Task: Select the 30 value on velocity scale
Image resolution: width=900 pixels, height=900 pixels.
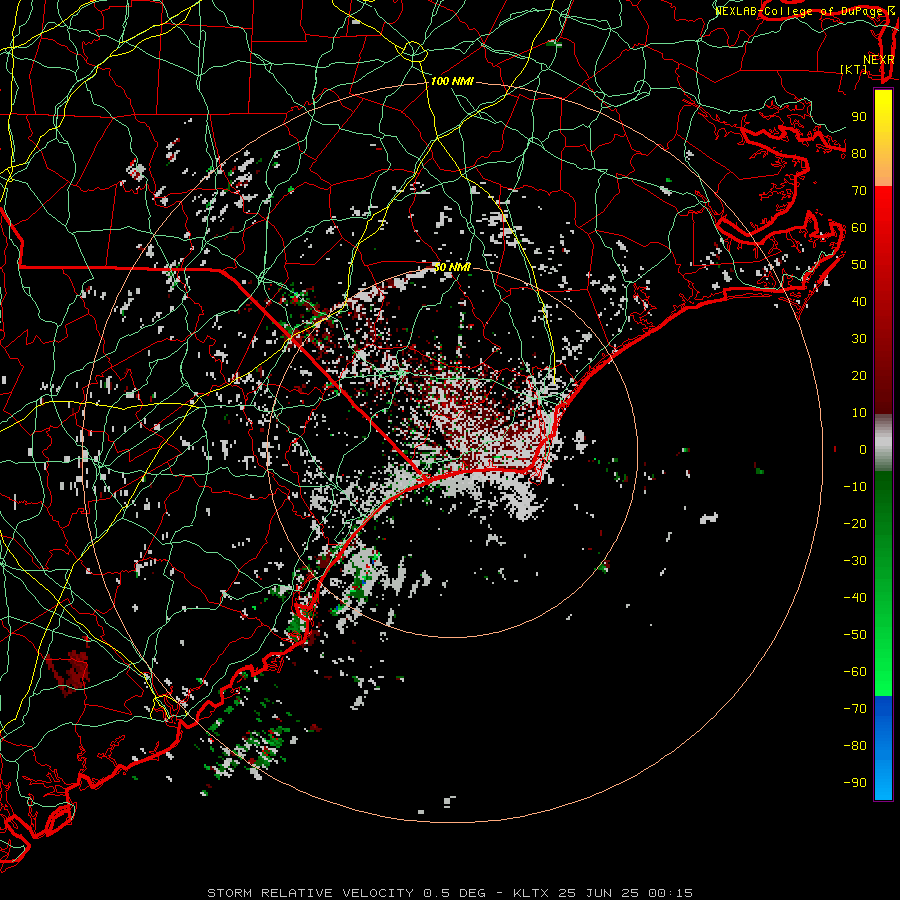Action: coord(859,339)
